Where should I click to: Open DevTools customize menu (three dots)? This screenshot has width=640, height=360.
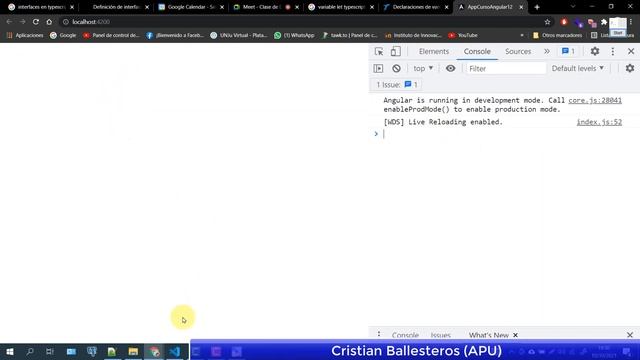[613, 51]
